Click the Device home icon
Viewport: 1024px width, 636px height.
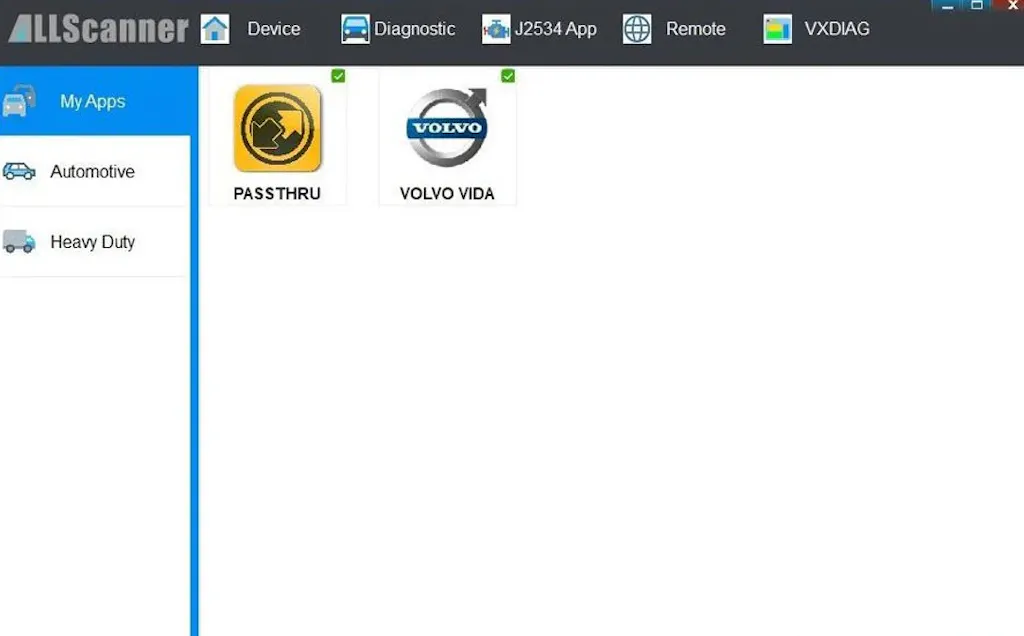pos(215,29)
